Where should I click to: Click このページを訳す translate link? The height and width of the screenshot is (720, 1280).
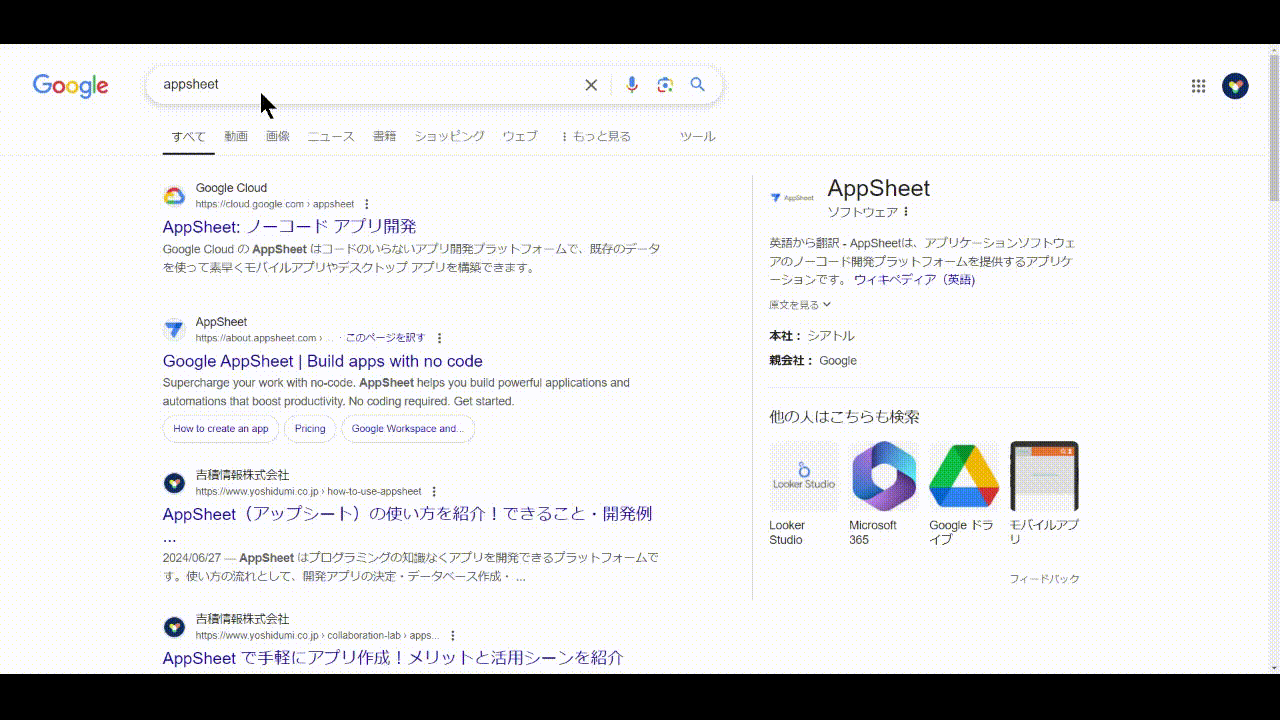tap(385, 338)
